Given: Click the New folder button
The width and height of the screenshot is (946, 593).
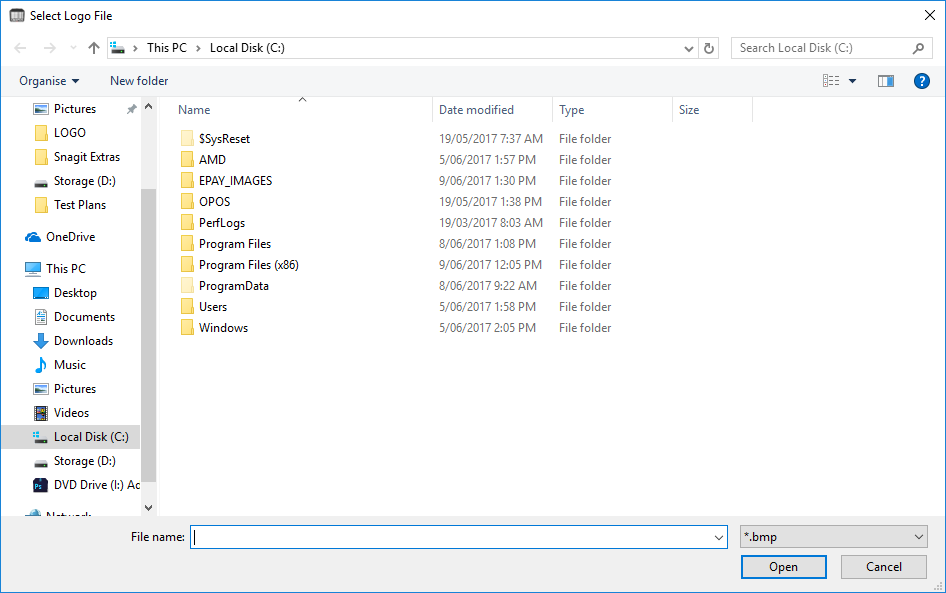Looking at the screenshot, I should coord(139,81).
